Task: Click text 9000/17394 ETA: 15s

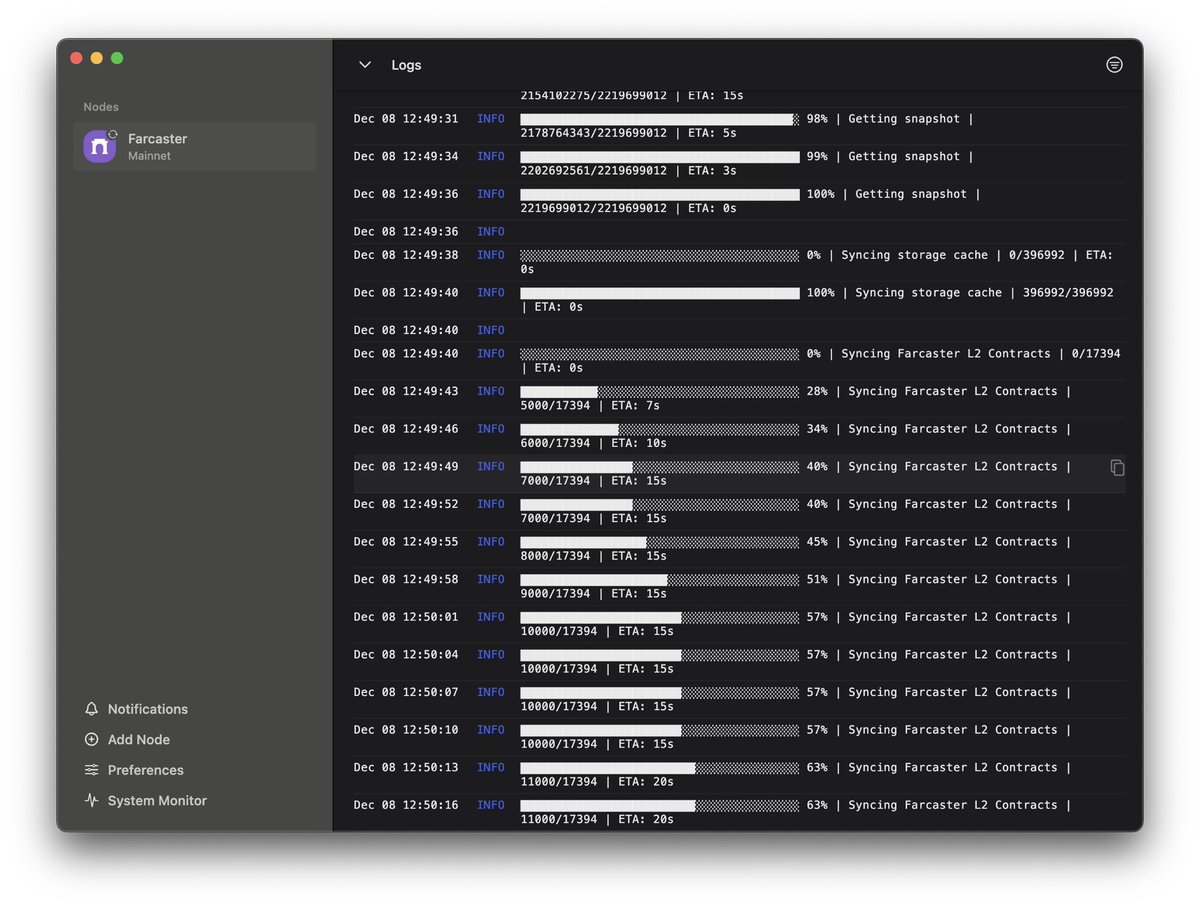Action: click(594, 594)
